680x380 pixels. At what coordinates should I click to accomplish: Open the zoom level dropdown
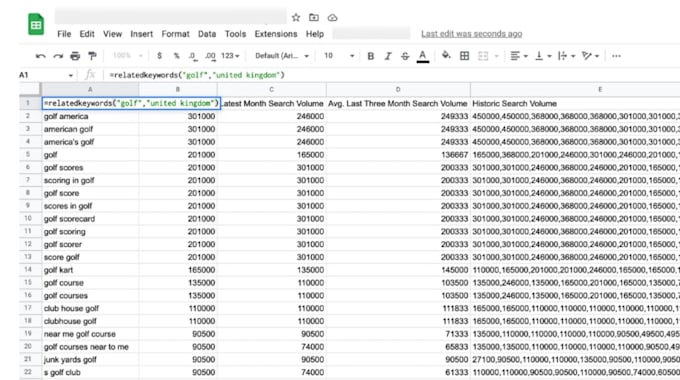click(128, 56)
